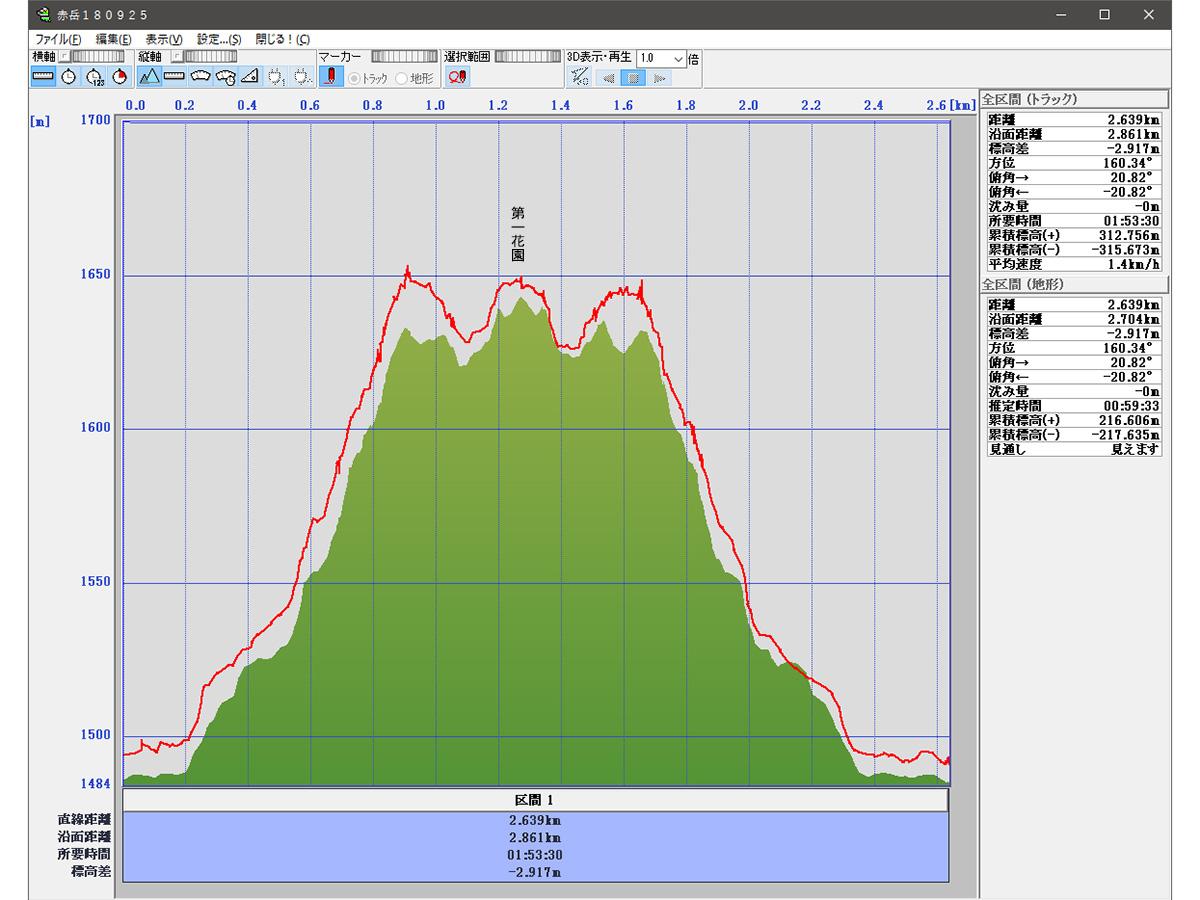Switch horizontal axis to the clock time icon
Screen dimensions: 1200x900
tap(69, 77)
